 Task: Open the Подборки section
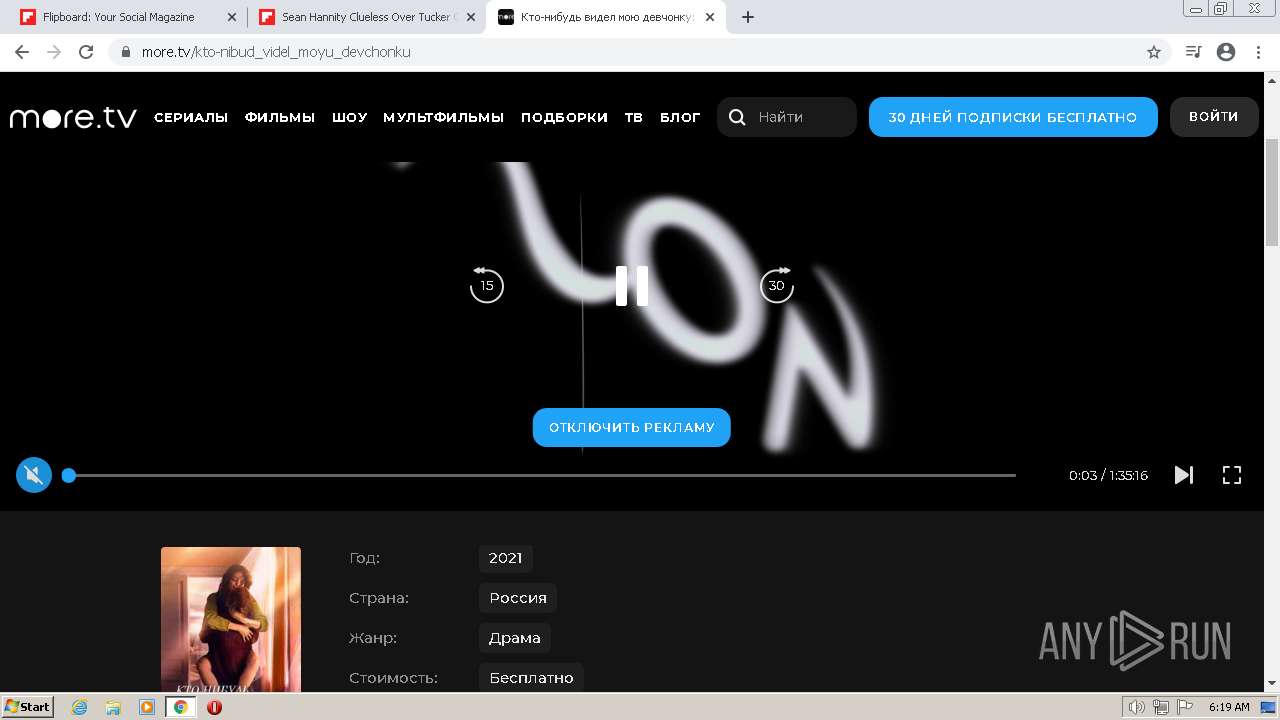[564, 117]
